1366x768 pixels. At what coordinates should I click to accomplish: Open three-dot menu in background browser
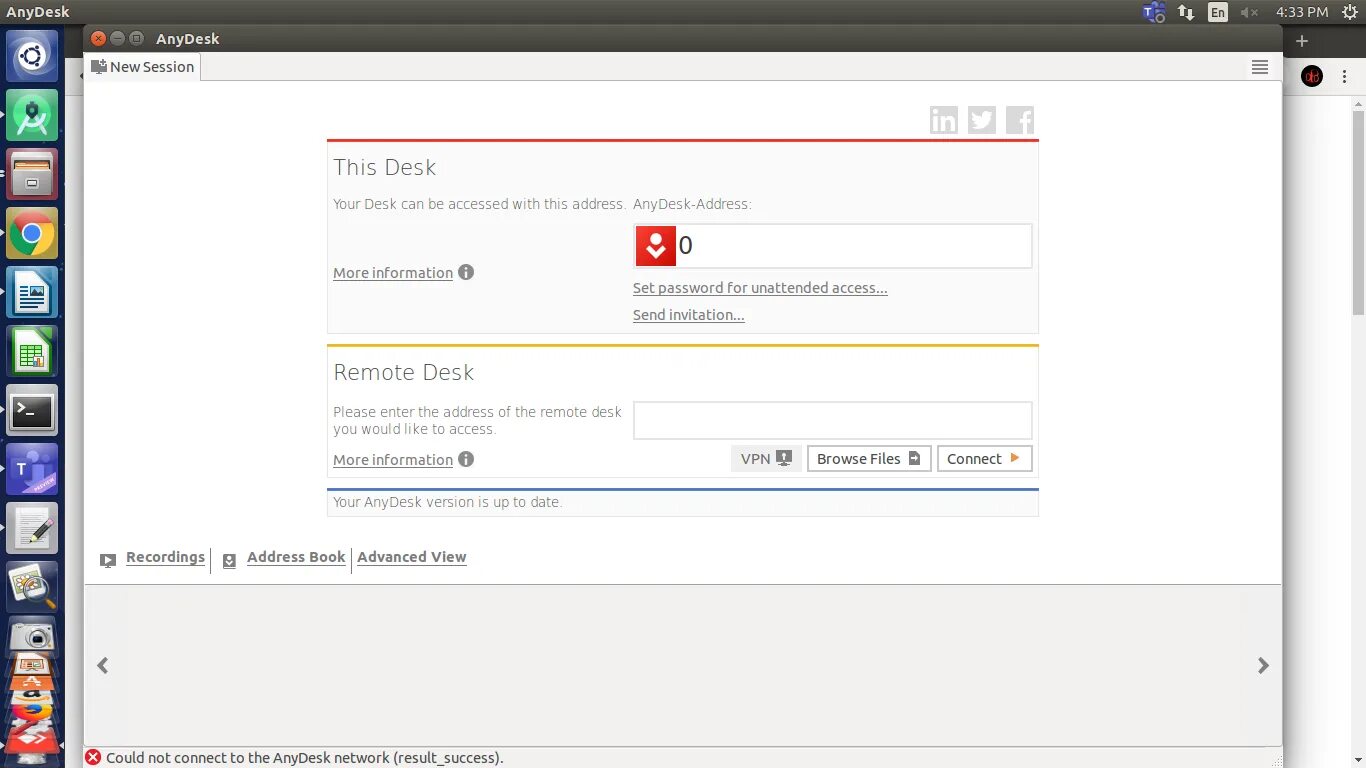pos(1344,76)
